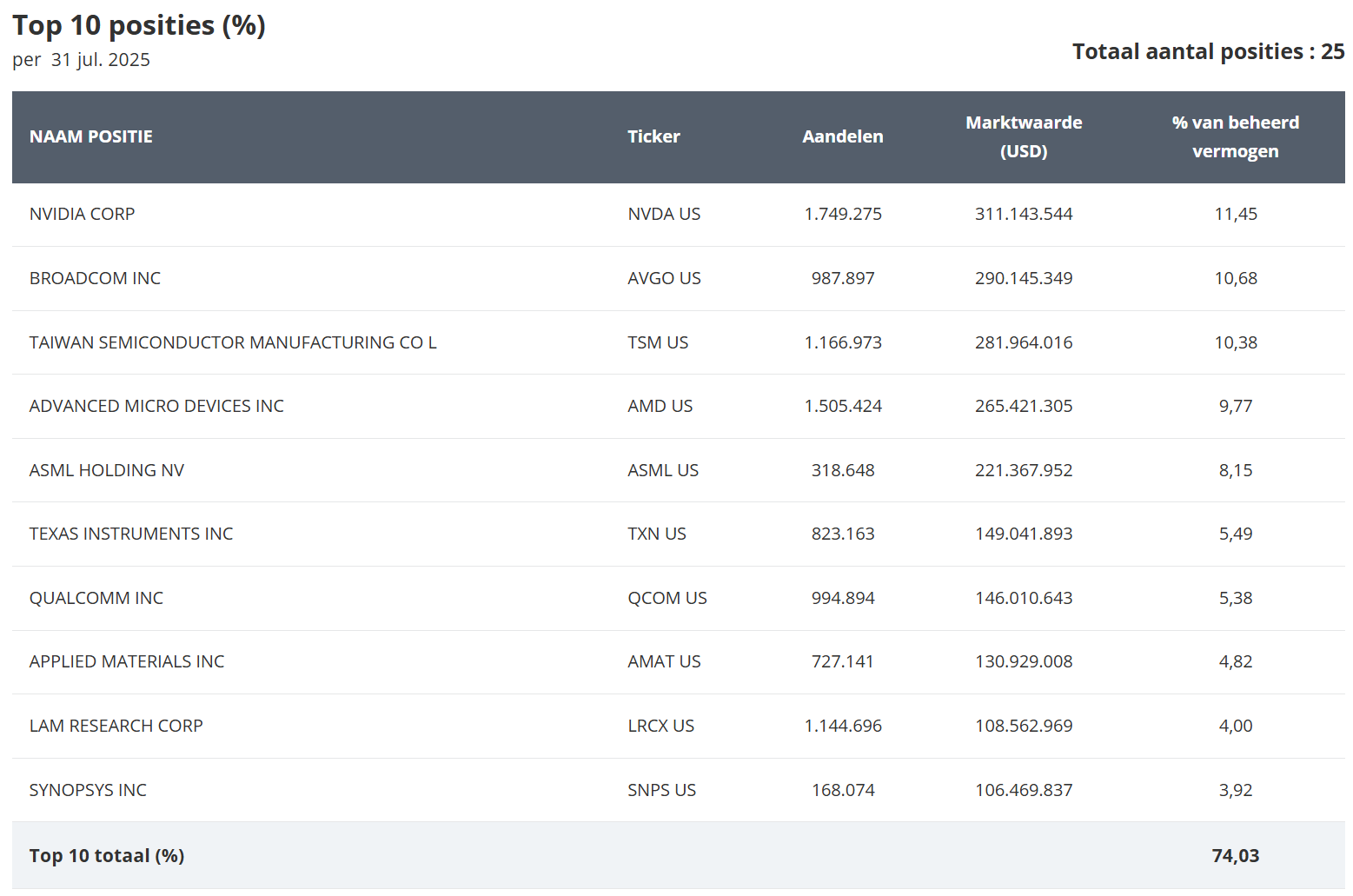Click the Marktwaarde (USD) column header
The width and height of the screenshot is (1353, 896).
click(1024, 136)
